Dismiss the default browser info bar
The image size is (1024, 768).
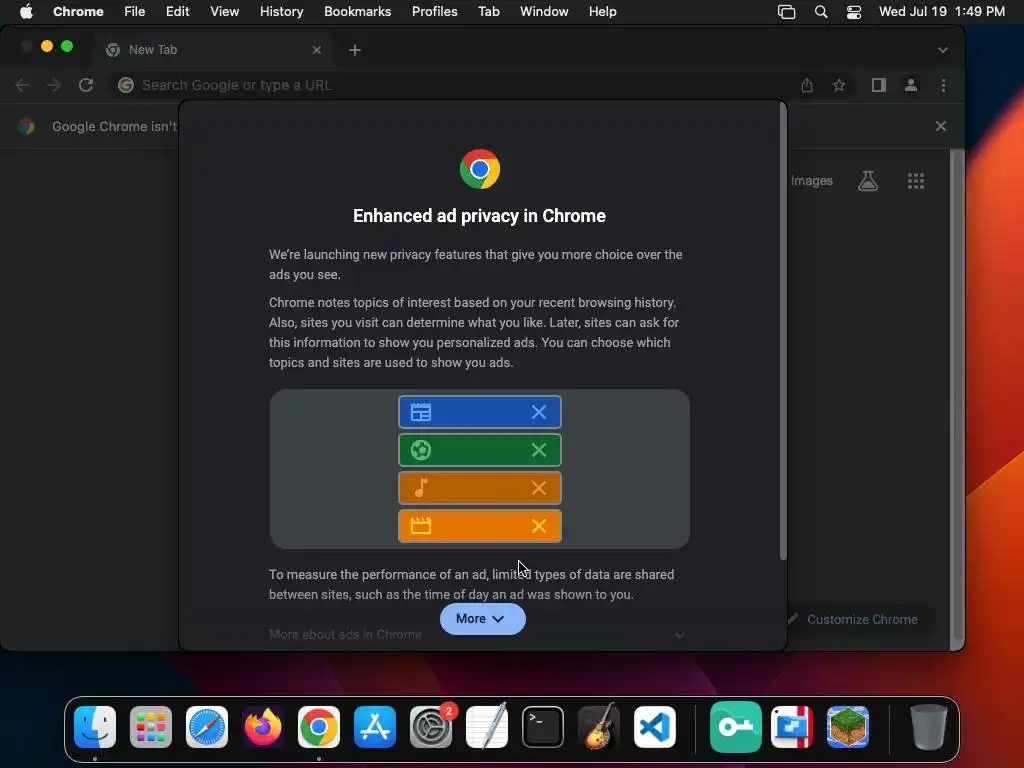pos(940,126)
